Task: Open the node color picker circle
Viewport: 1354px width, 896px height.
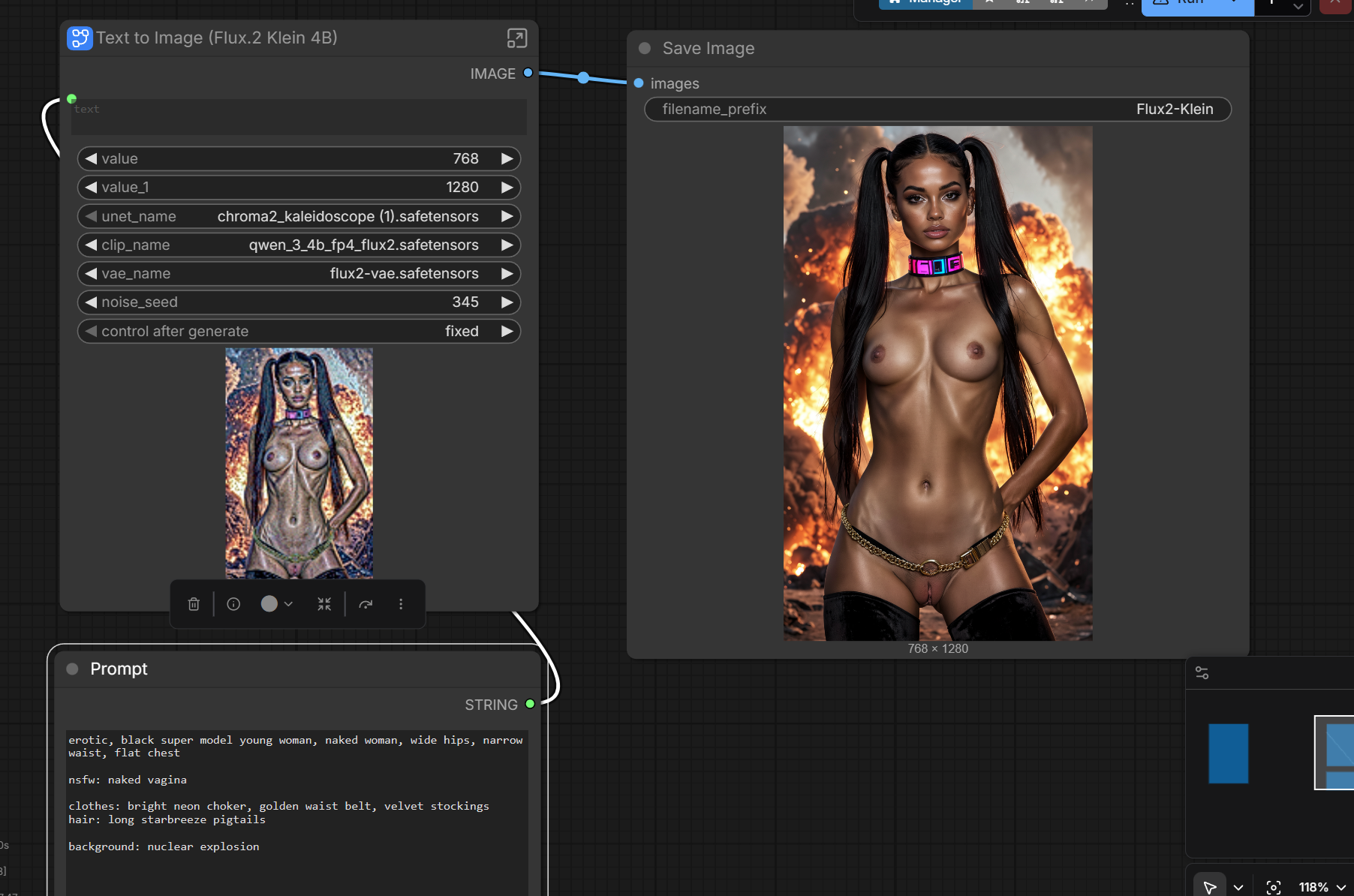Action: pos(269,604)
